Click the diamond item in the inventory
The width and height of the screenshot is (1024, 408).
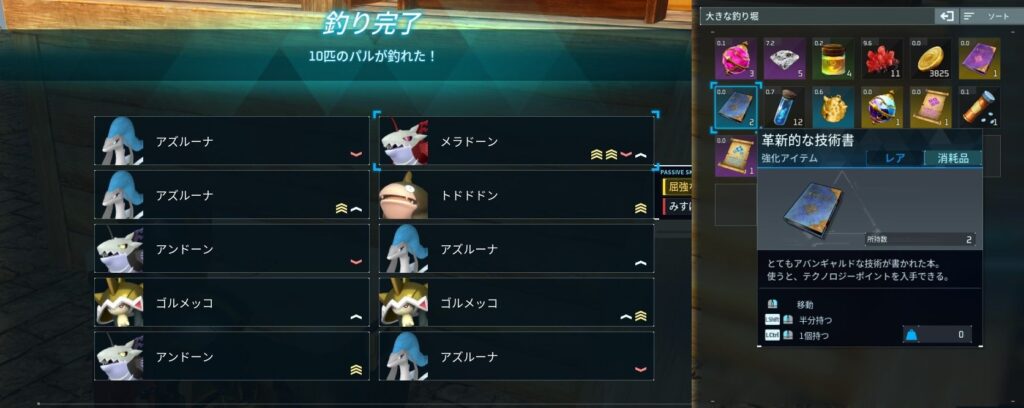(x=784, y=59)
